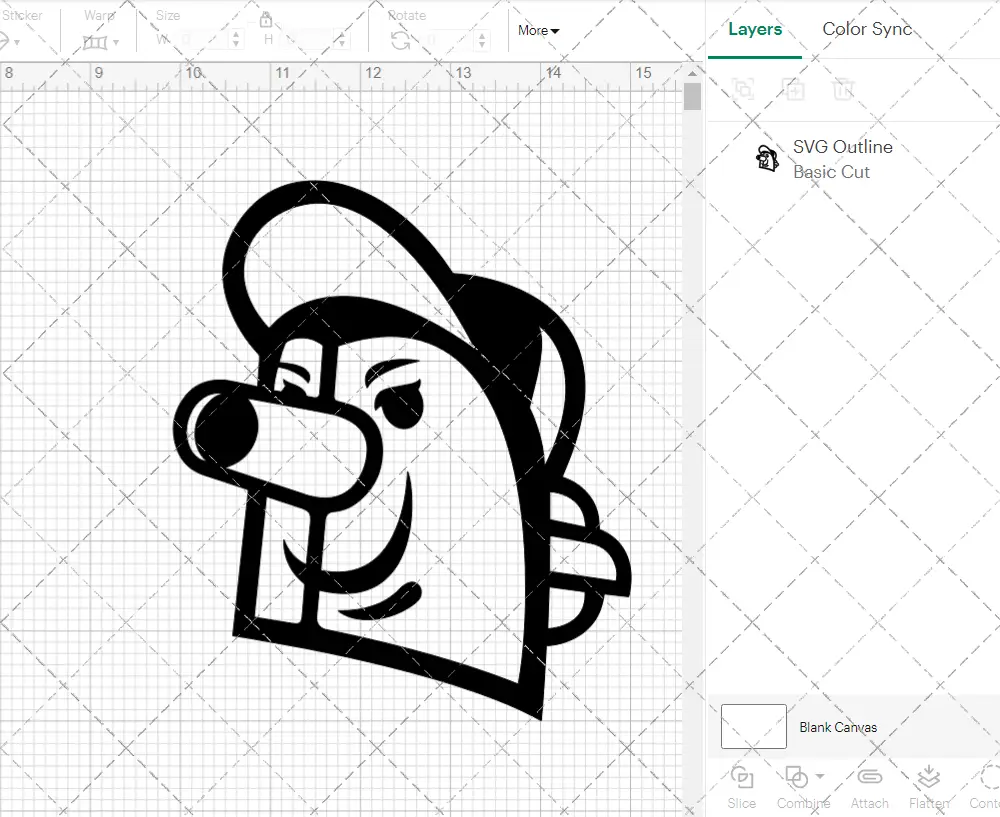Switch to the Layers tab
Image resolution: width=1000 pixels, height=817 pixels.
(755, 29)
